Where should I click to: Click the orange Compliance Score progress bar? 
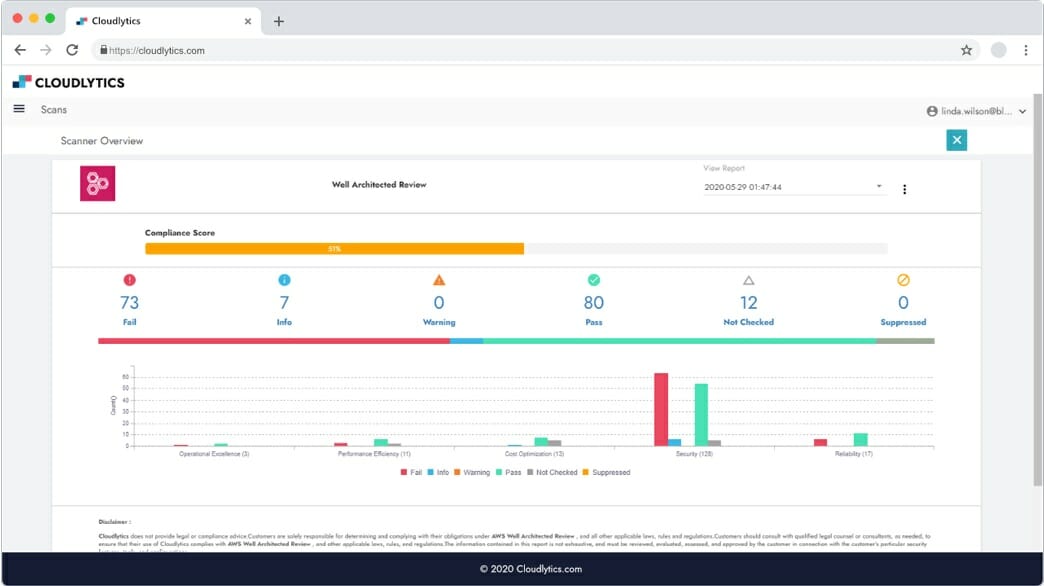pos(334,248)
